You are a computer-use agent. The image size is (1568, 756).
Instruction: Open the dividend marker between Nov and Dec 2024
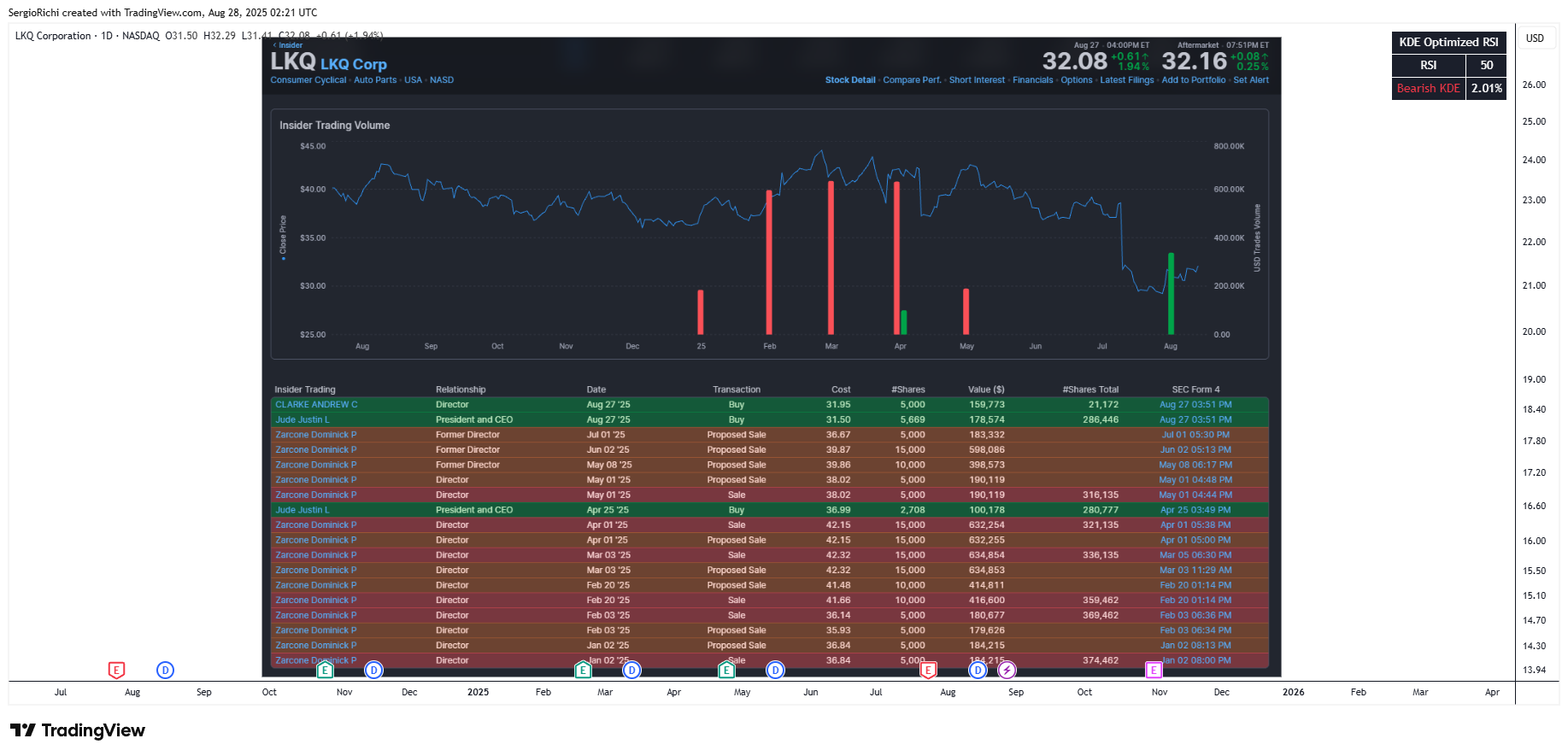(x=373, y=671)
